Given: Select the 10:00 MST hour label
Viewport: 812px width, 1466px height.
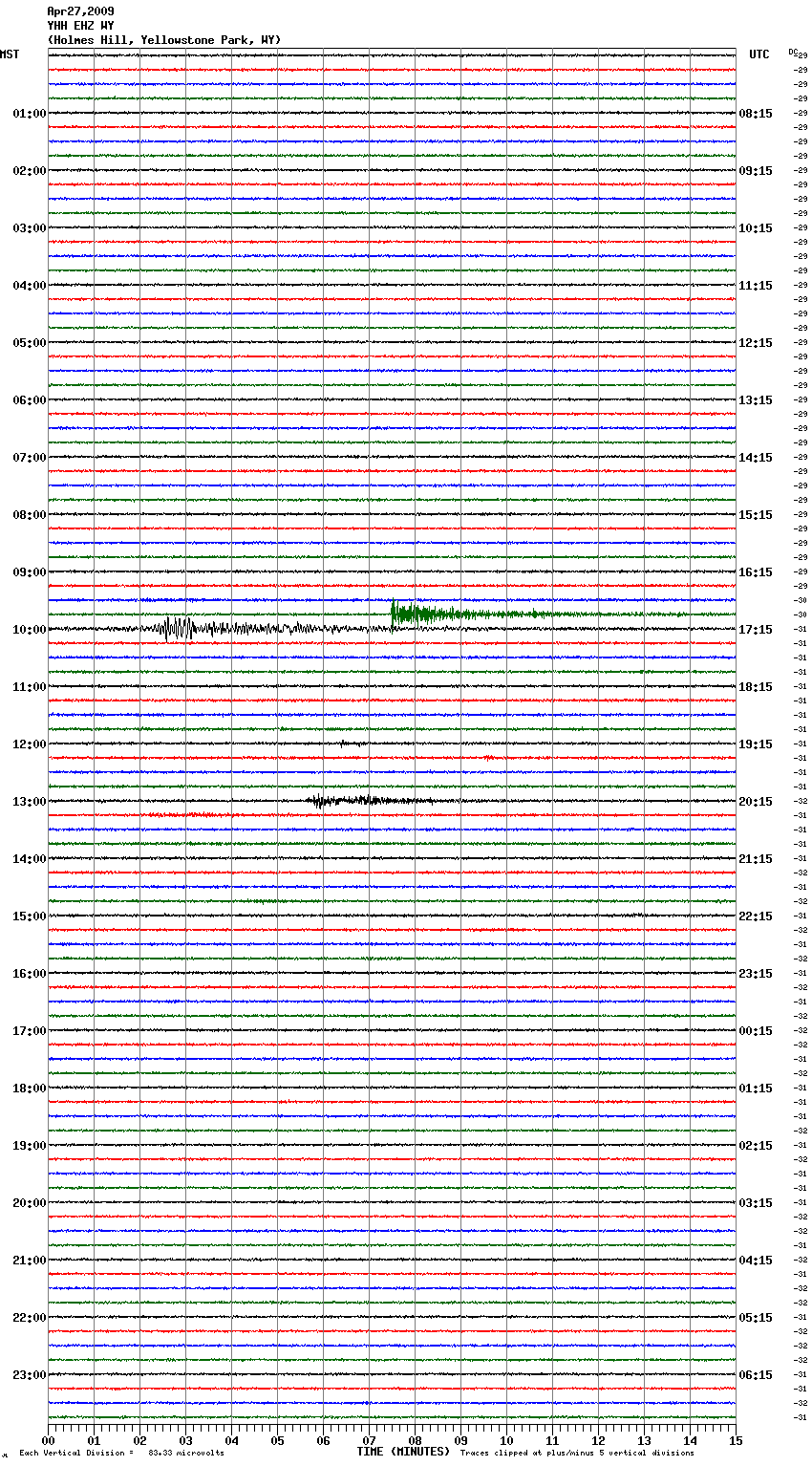Looking at the screenshot, I should 30,630.
